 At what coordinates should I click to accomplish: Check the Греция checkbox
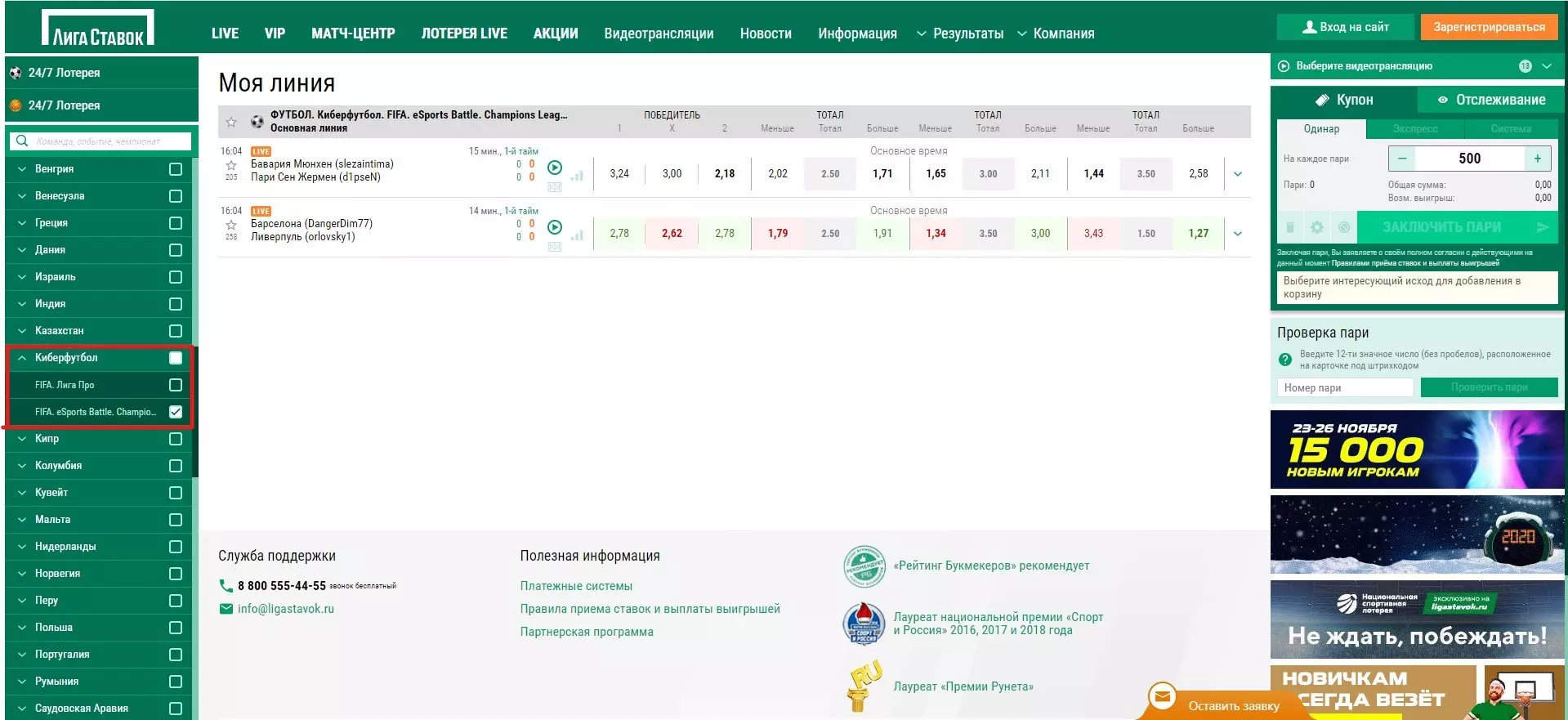[175, 223]
